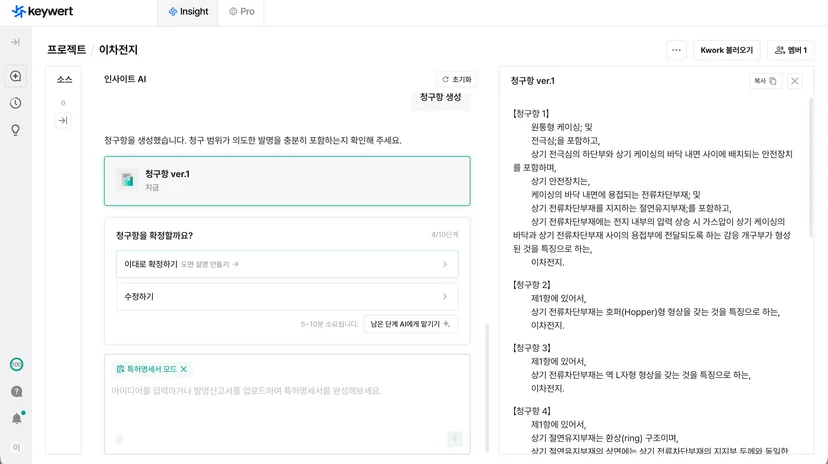
Task: Click the 【청구항 3】 heading
Action: coord(532,348)
